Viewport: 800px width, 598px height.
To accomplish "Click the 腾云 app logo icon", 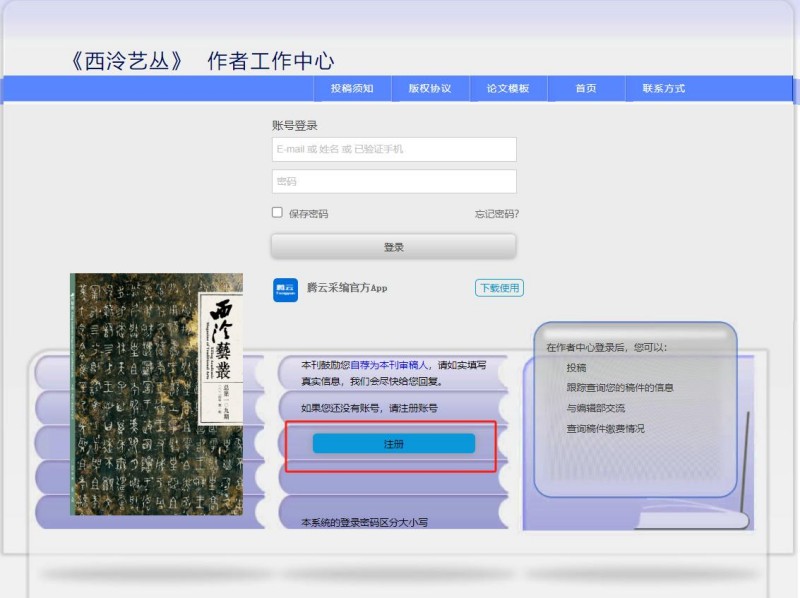I will click(x=285, y=290).
